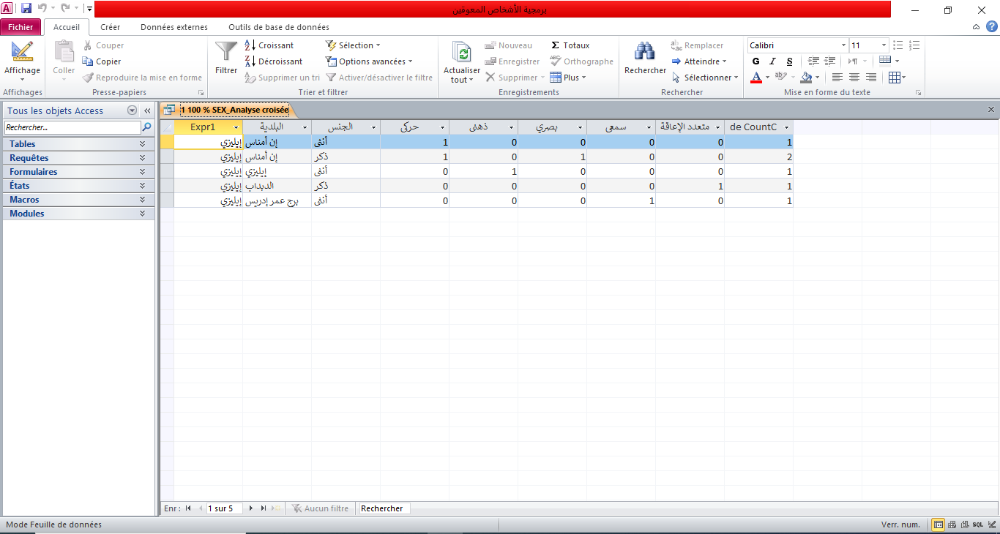
Task: Align text right in ribbon
Action: click(871, 77)
